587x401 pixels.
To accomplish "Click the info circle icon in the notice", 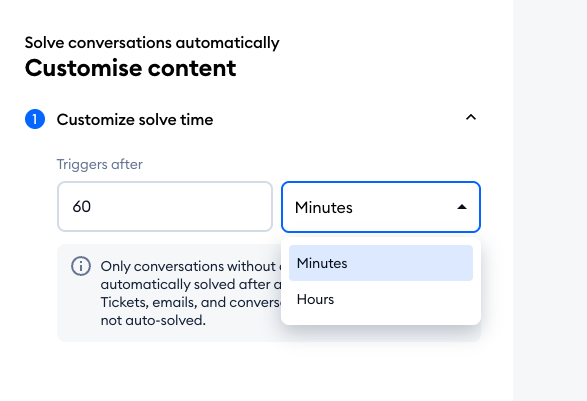I will pos(81,266).
